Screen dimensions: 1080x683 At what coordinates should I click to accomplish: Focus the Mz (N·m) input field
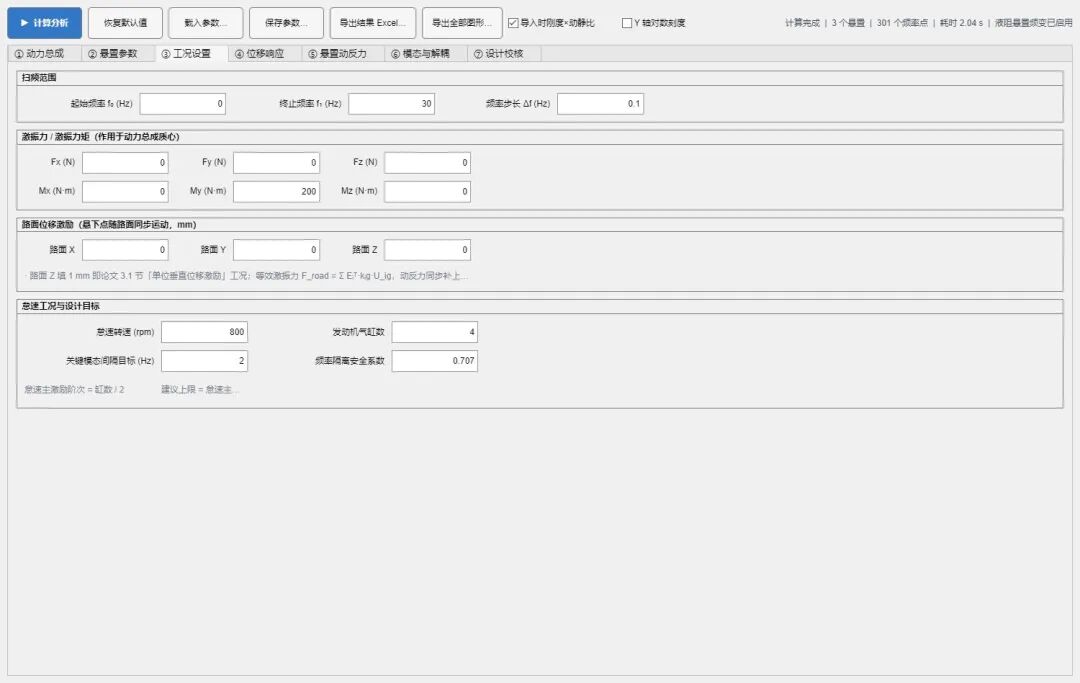(x=427, y=191)
